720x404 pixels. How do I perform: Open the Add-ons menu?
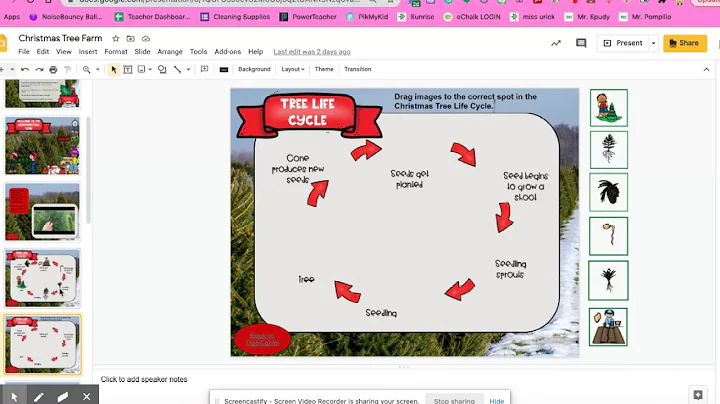pyautogui.click(x=228, y=52)
